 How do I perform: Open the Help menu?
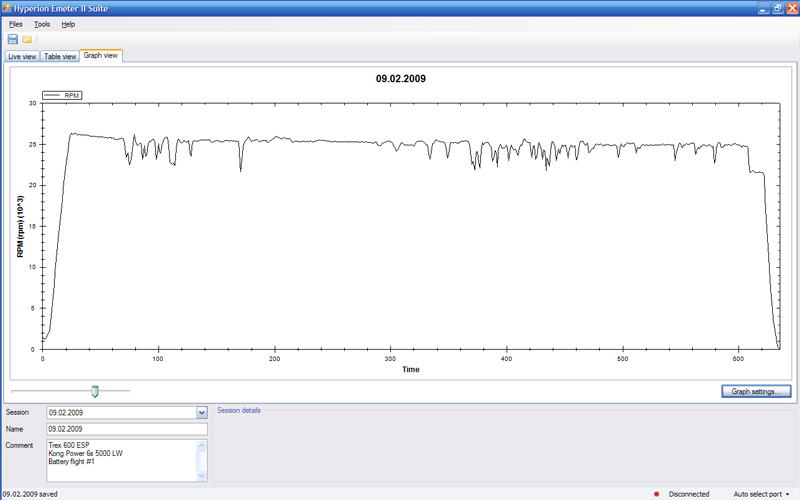tap(68, 23)
